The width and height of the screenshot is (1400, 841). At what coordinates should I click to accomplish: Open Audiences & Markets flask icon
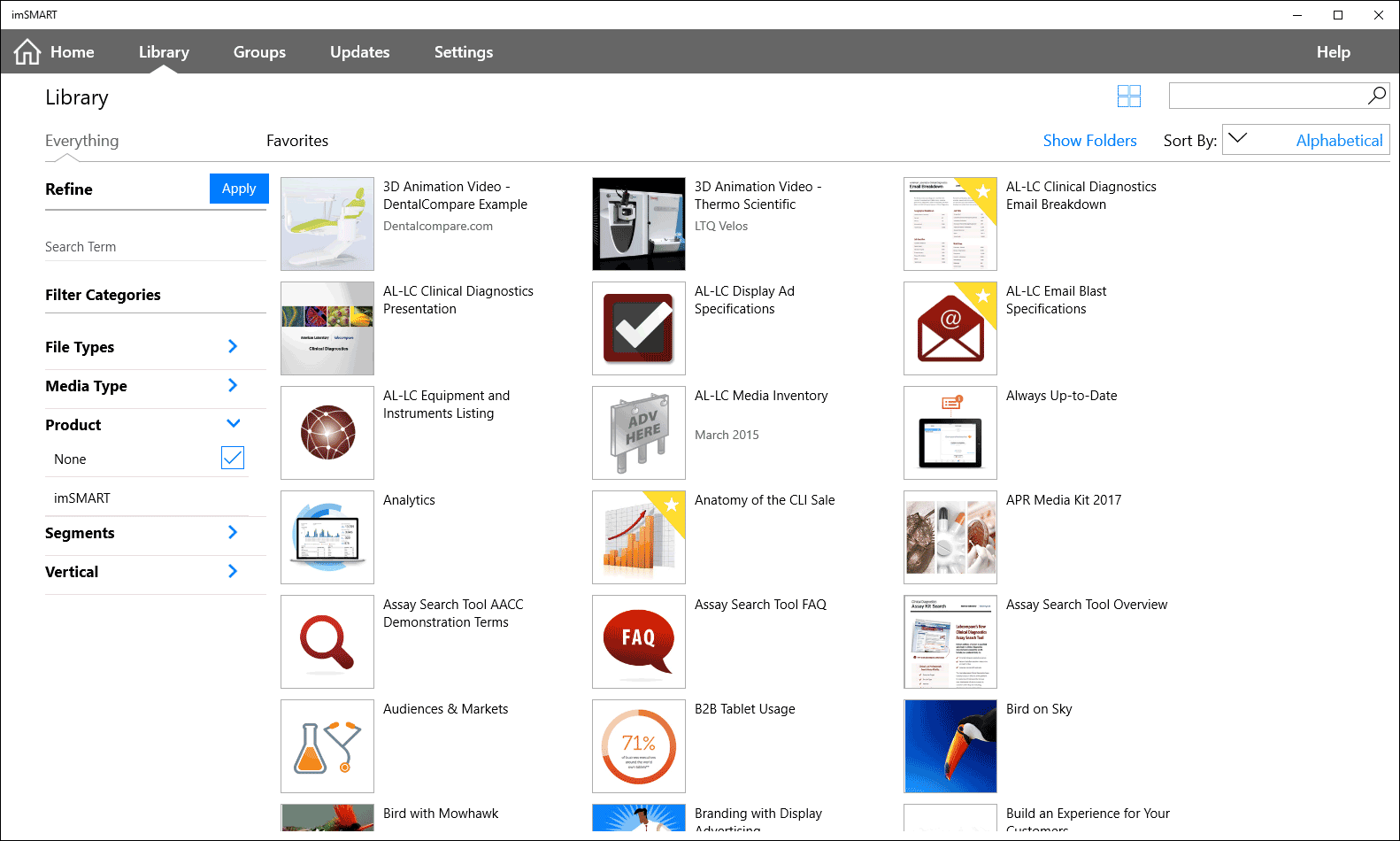pyautogui.click(x=327, y=746)
